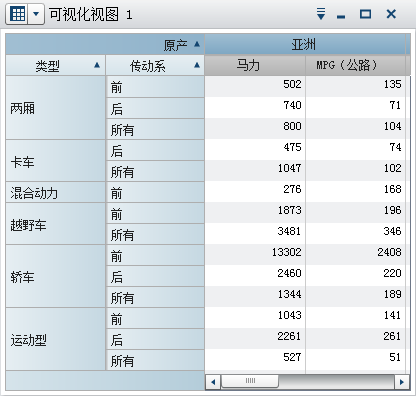This screenshot has height=396, width=416.
Task: Select the MPG cell 261
Action: (355, 338)
